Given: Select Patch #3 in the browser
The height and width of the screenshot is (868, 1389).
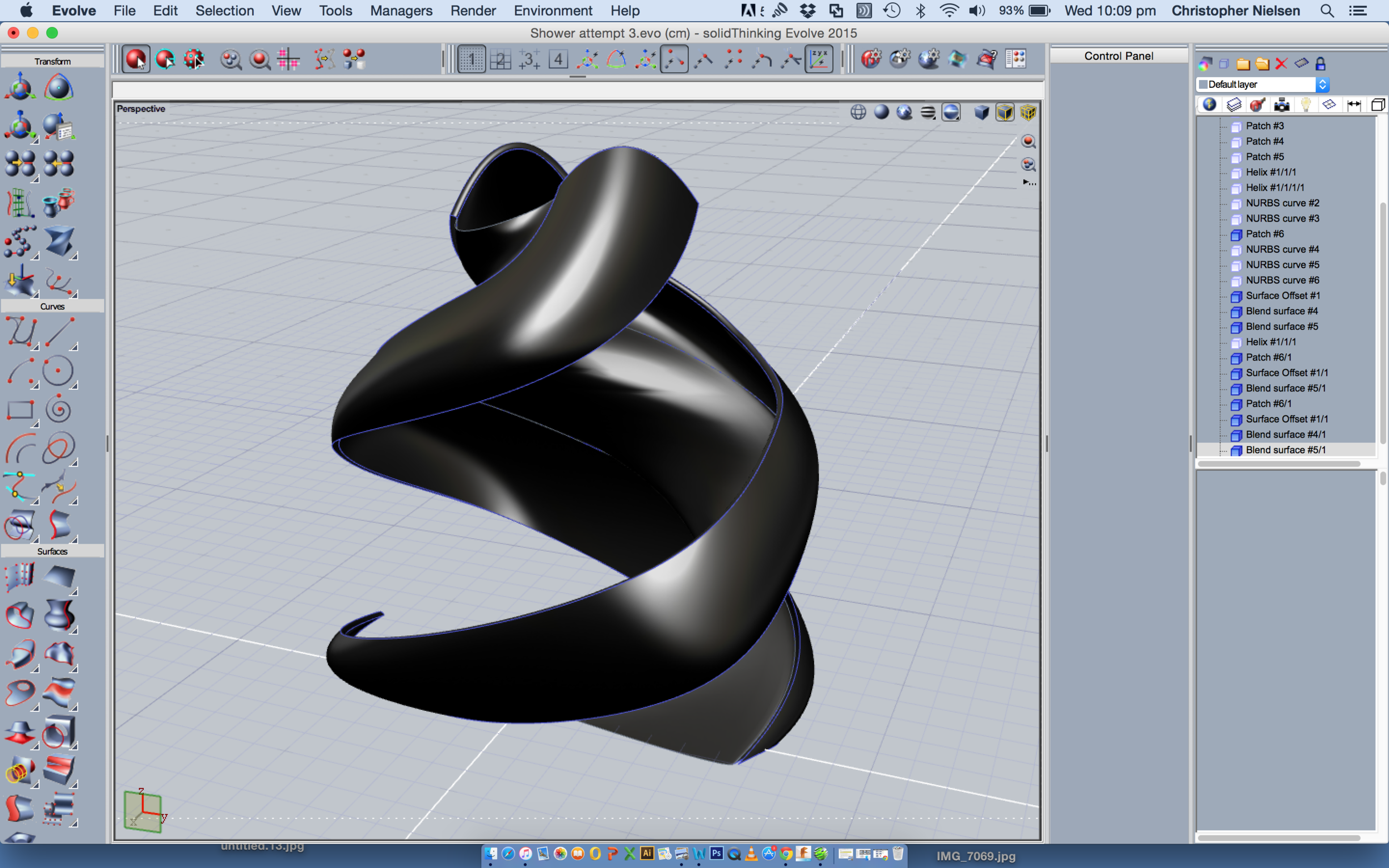Looking at the screenshot, I should click(x=1265, y=126).
